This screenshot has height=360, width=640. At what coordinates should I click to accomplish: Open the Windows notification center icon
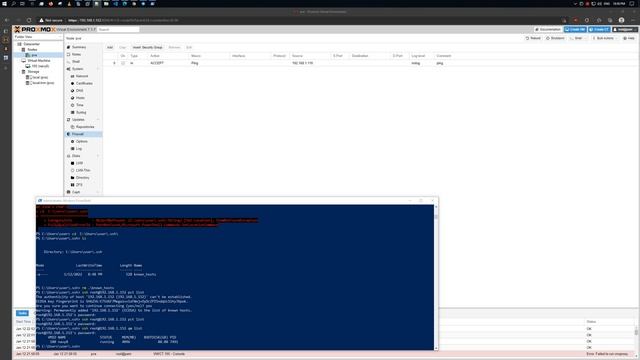tap(632, 4)
